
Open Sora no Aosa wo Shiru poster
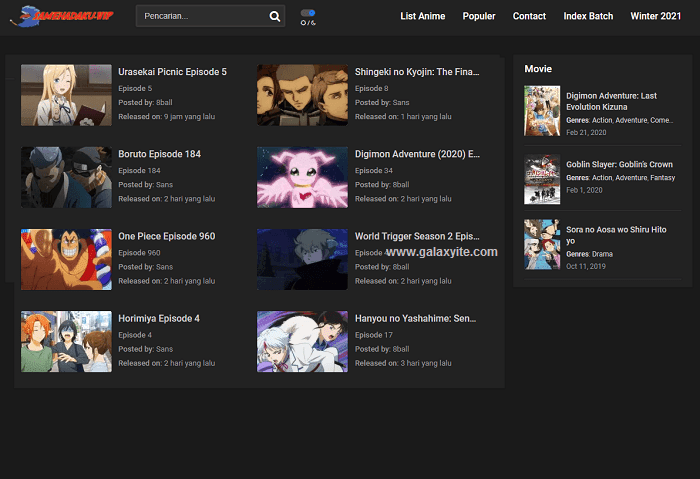tap(542, 245)
